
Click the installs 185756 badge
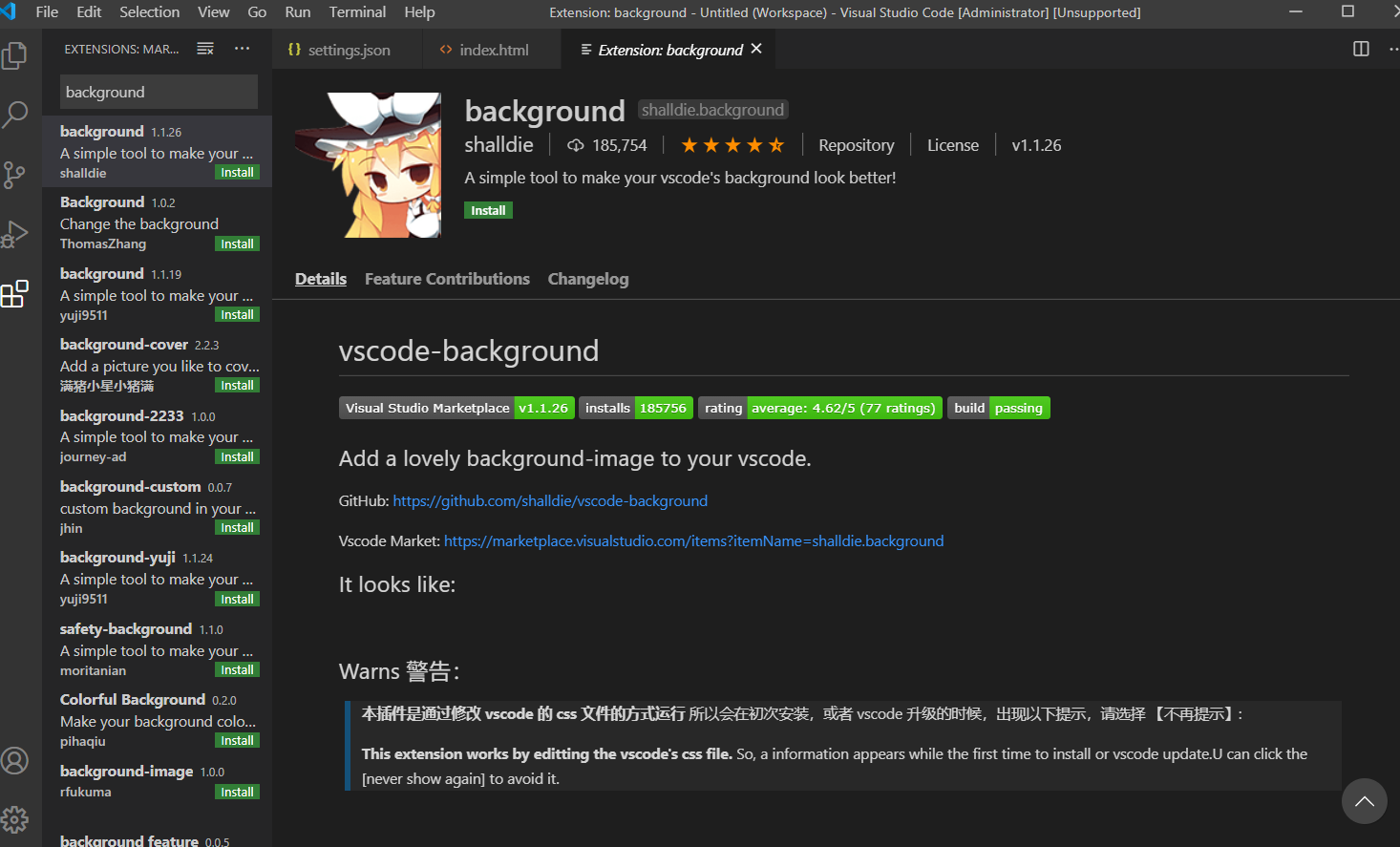pos(636,408)
